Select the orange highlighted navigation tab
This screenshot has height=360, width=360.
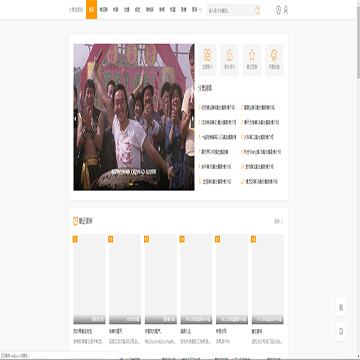click(91, 10)
